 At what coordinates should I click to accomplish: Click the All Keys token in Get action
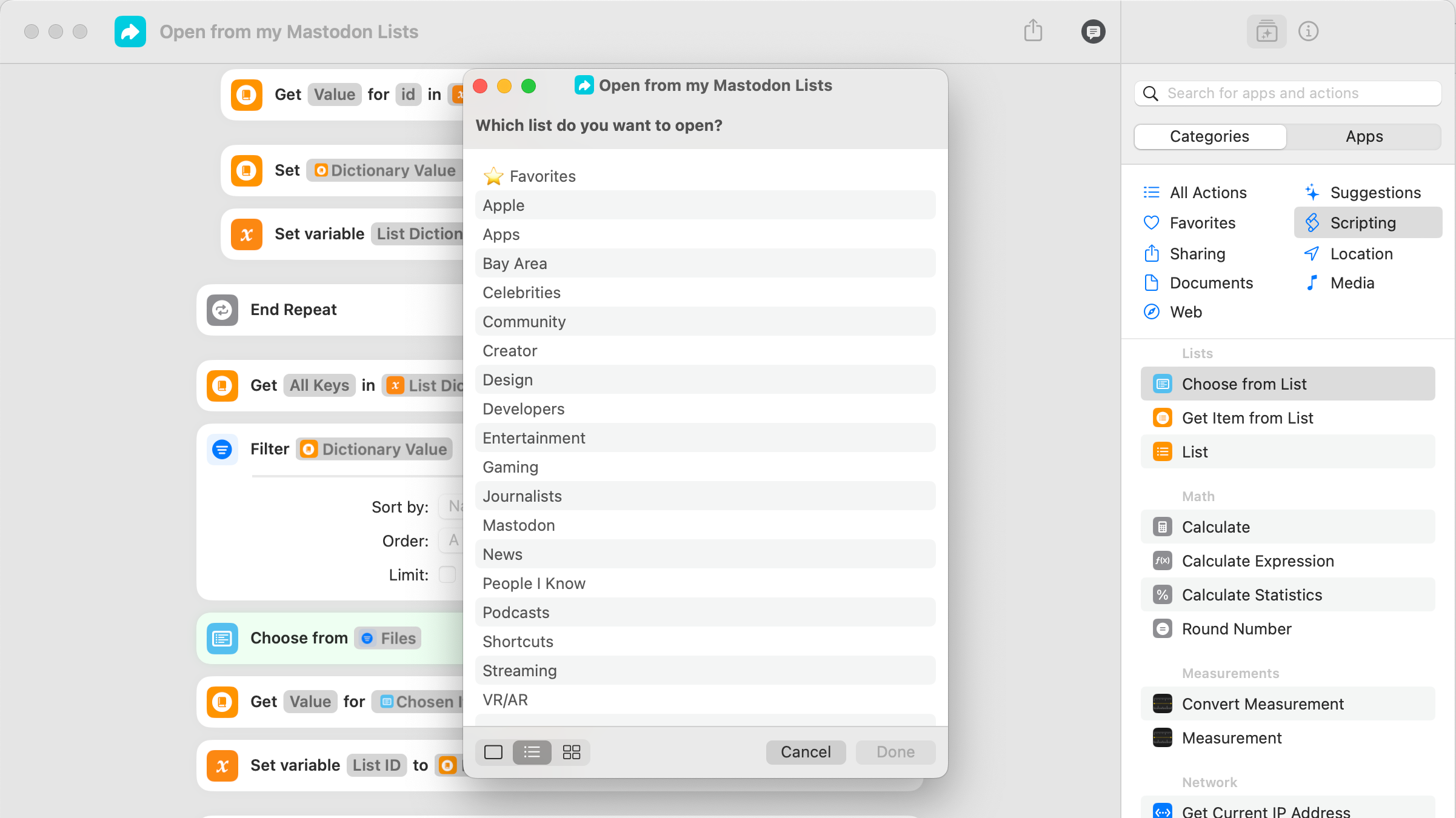pyautogui.click(x=319, y=385)
